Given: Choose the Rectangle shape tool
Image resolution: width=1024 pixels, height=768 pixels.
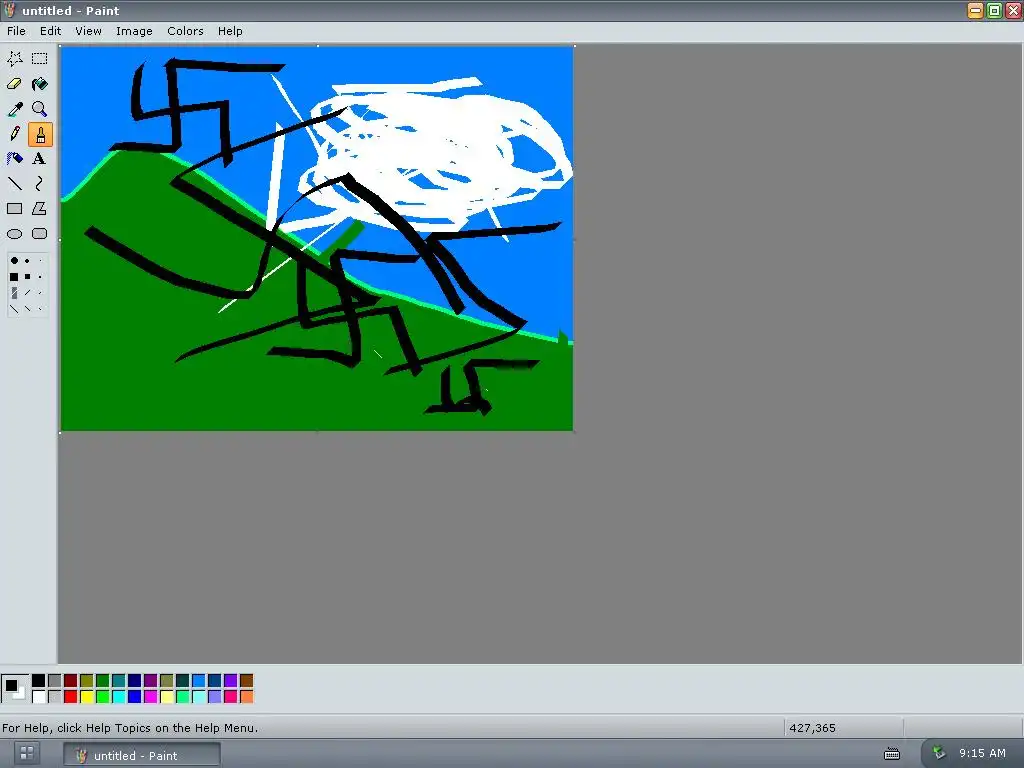Looking at the screenshot, I should pyautogui.click(x=14, y=209).
